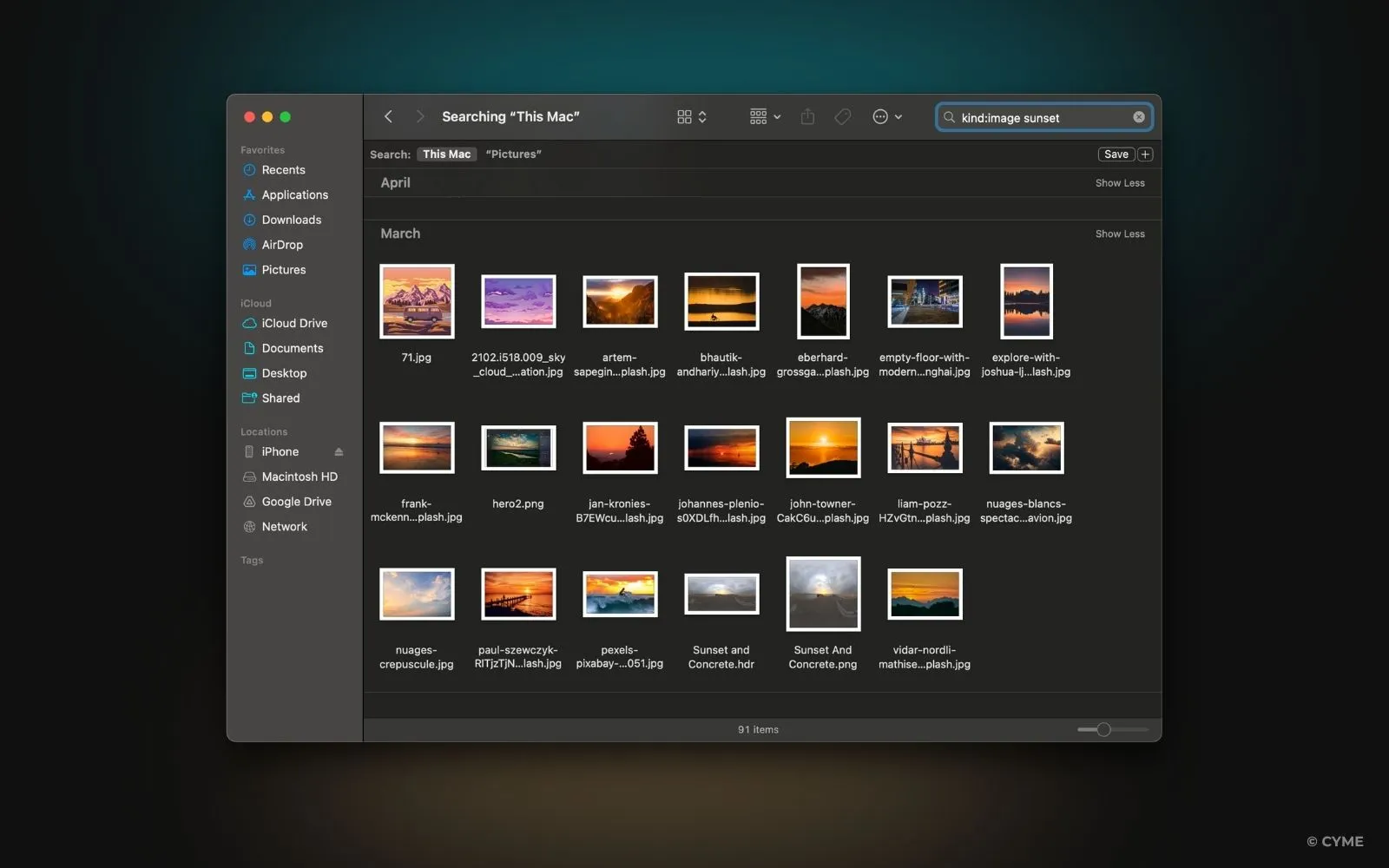This screenshot has height=868, width=1389.
Task: Collapse the March group with Show Less
Action: (x=1119, y=234)
